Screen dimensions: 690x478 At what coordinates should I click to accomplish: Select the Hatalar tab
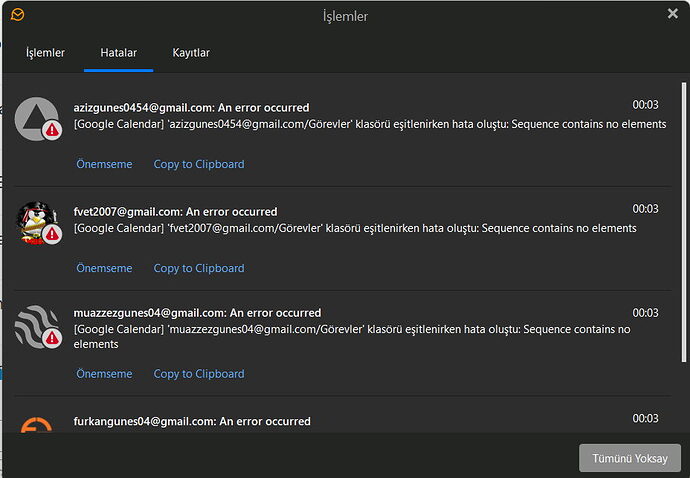118,52
